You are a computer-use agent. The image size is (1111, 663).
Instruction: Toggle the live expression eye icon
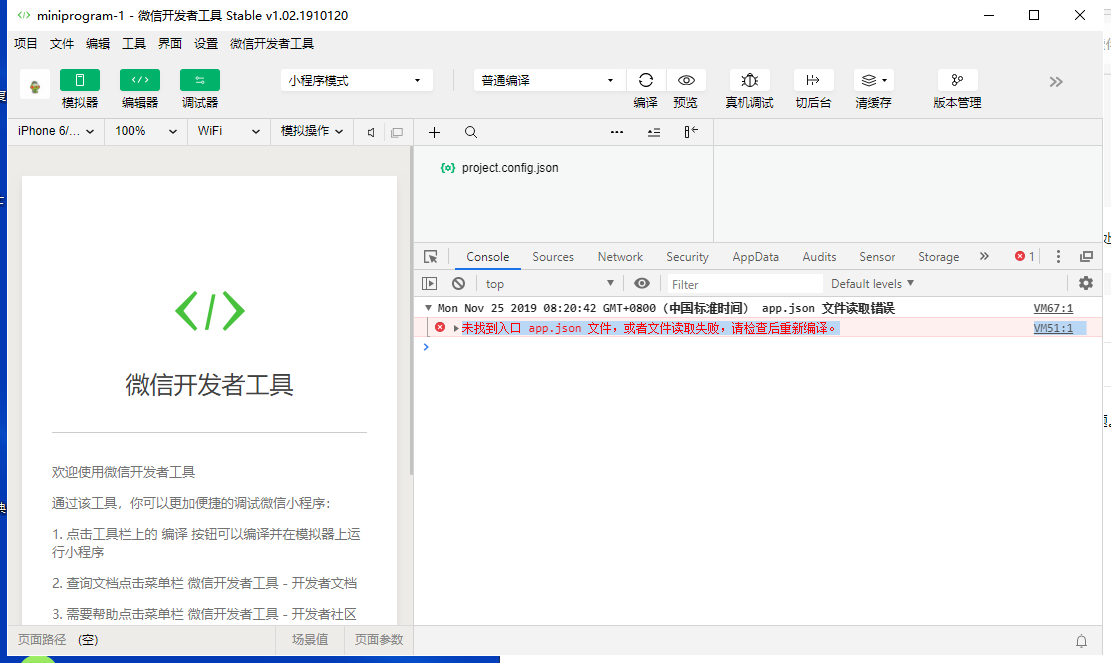pos(642,283)
